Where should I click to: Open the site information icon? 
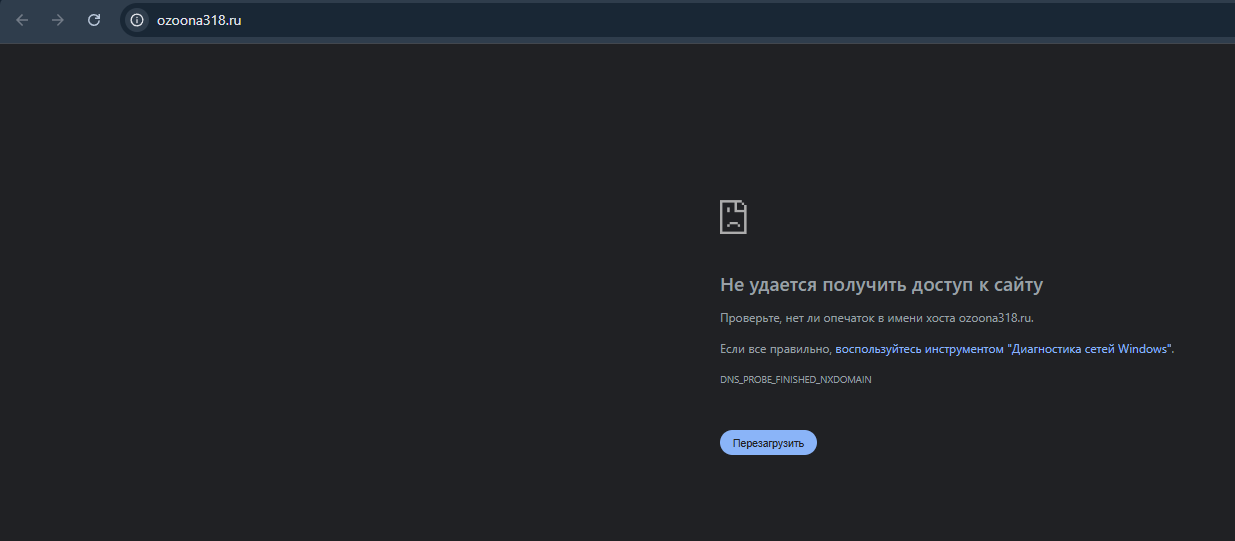(137, 20)
